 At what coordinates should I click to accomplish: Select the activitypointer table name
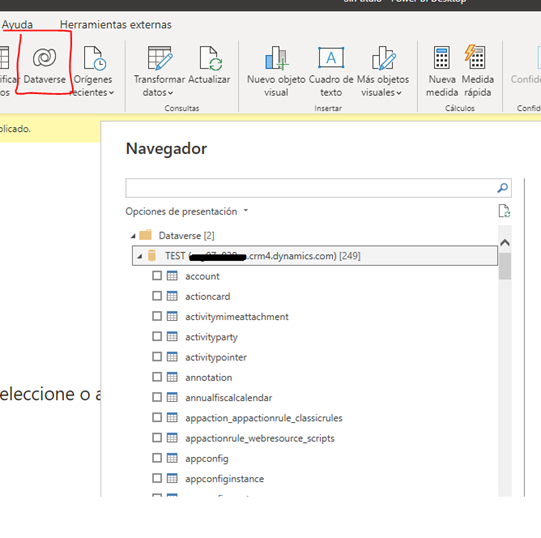coord(216,358)
